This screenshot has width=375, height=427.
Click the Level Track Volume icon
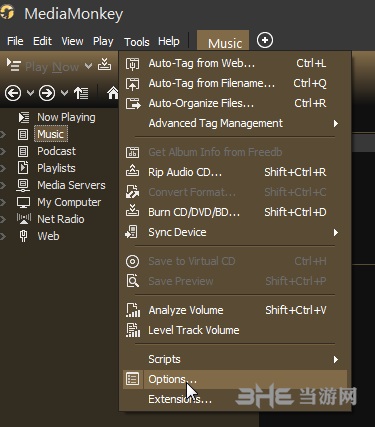[133, 330]
